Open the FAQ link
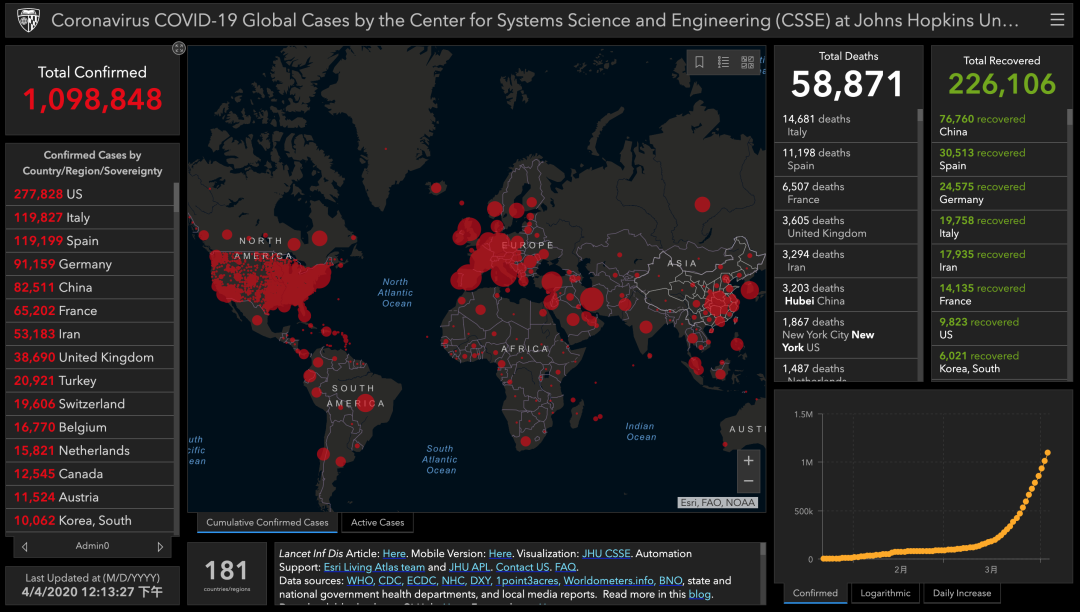This screenshot has height=612, width=1080. [x=565, y=567]
